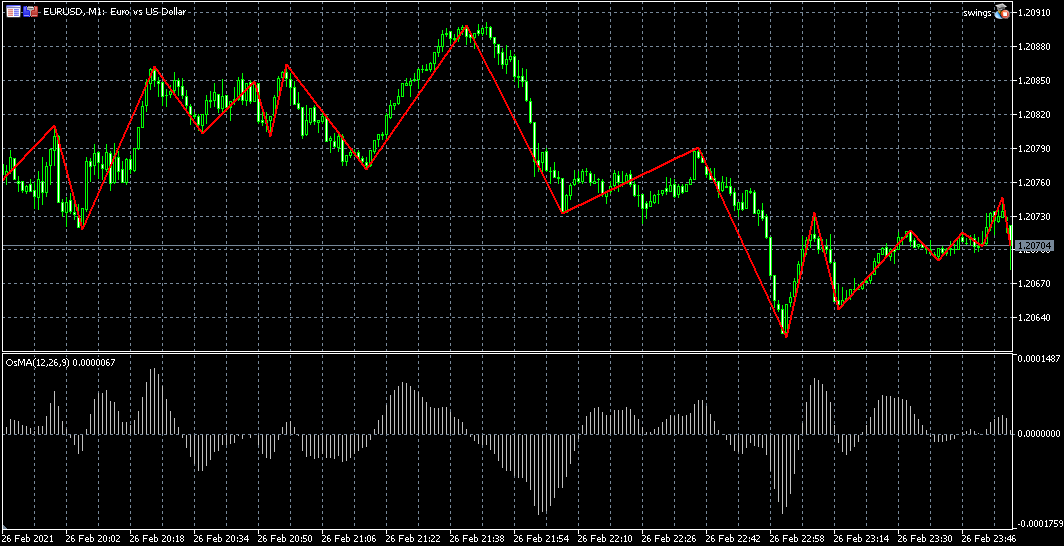Click the 1.20640 price scale value
Screen dimensions: 1064x546
tap(1035, 317)
